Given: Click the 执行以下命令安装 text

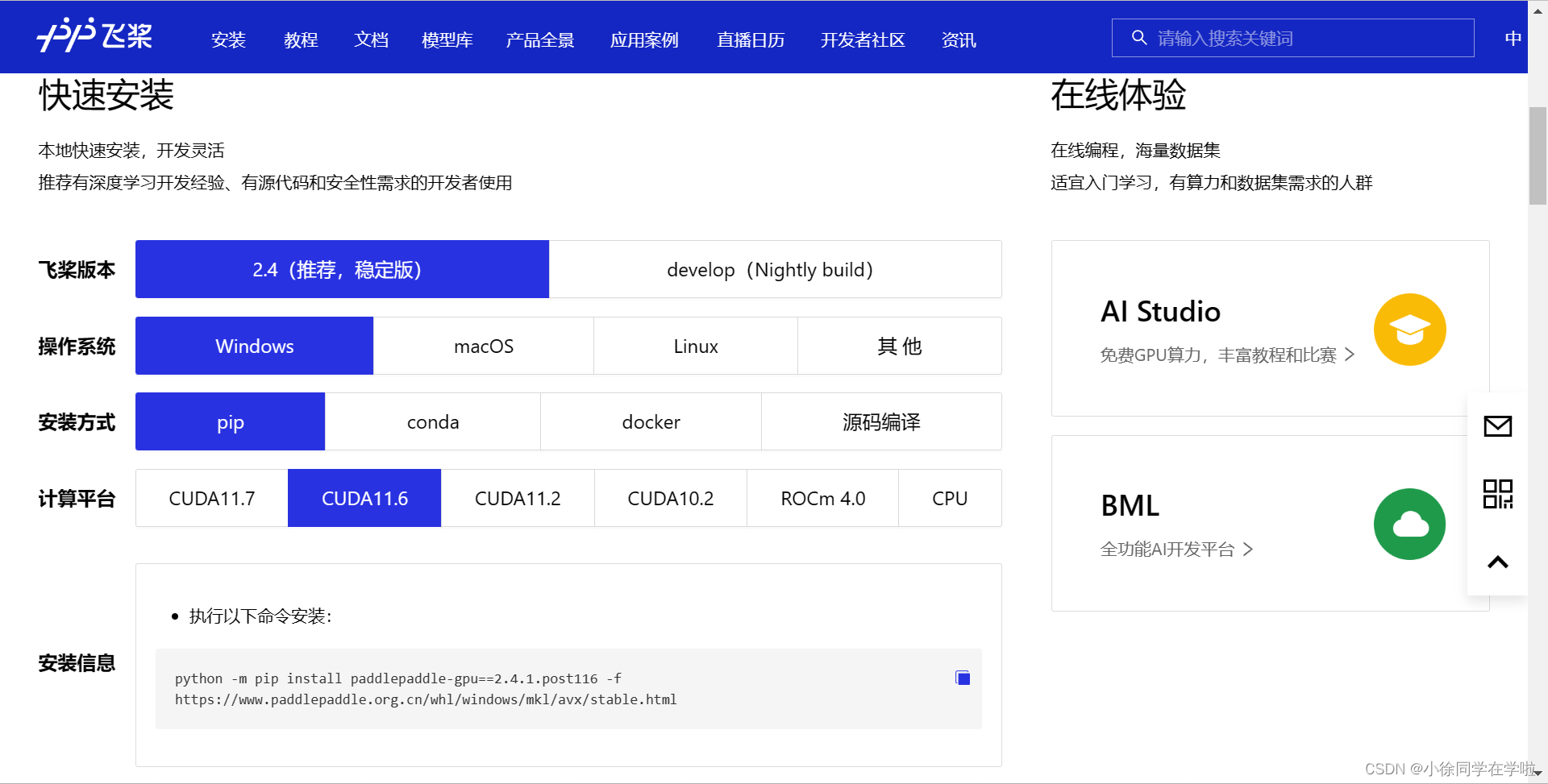Looking at the screenshot, I should [x=260, y=616].
